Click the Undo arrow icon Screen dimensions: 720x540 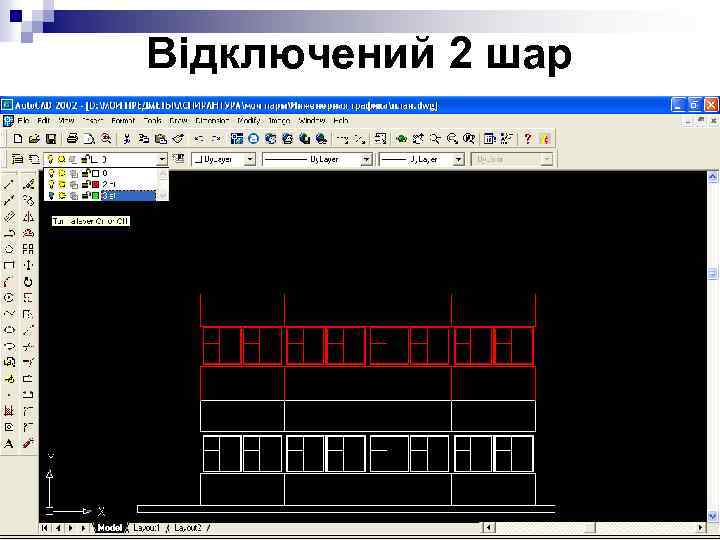[x=199, y=138]
